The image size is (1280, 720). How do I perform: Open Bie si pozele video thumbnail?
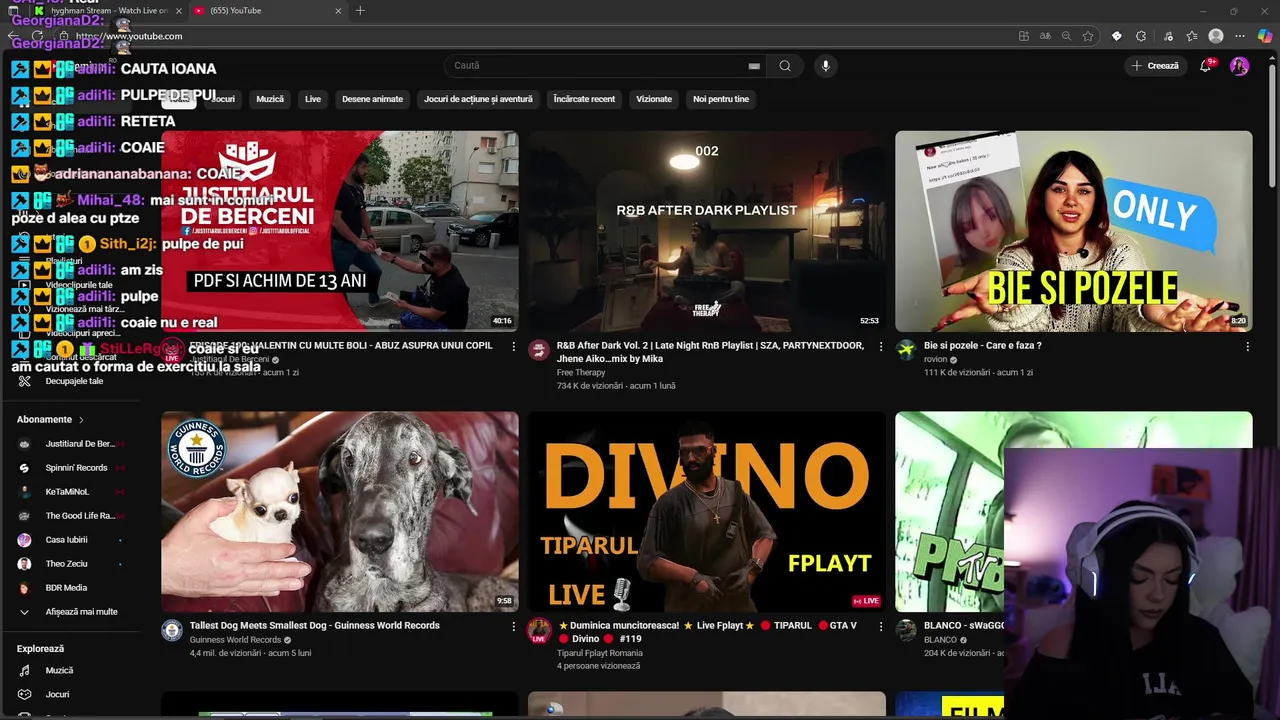point(1073,231)
